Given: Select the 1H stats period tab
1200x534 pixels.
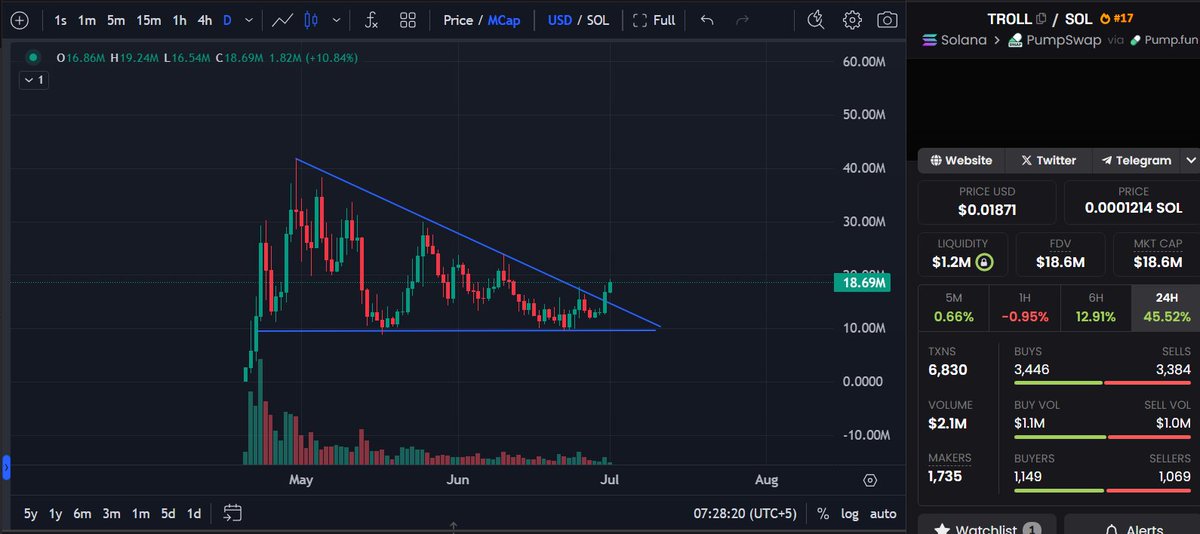Looking at the screenshot, I should click(x=1024, y=308).
